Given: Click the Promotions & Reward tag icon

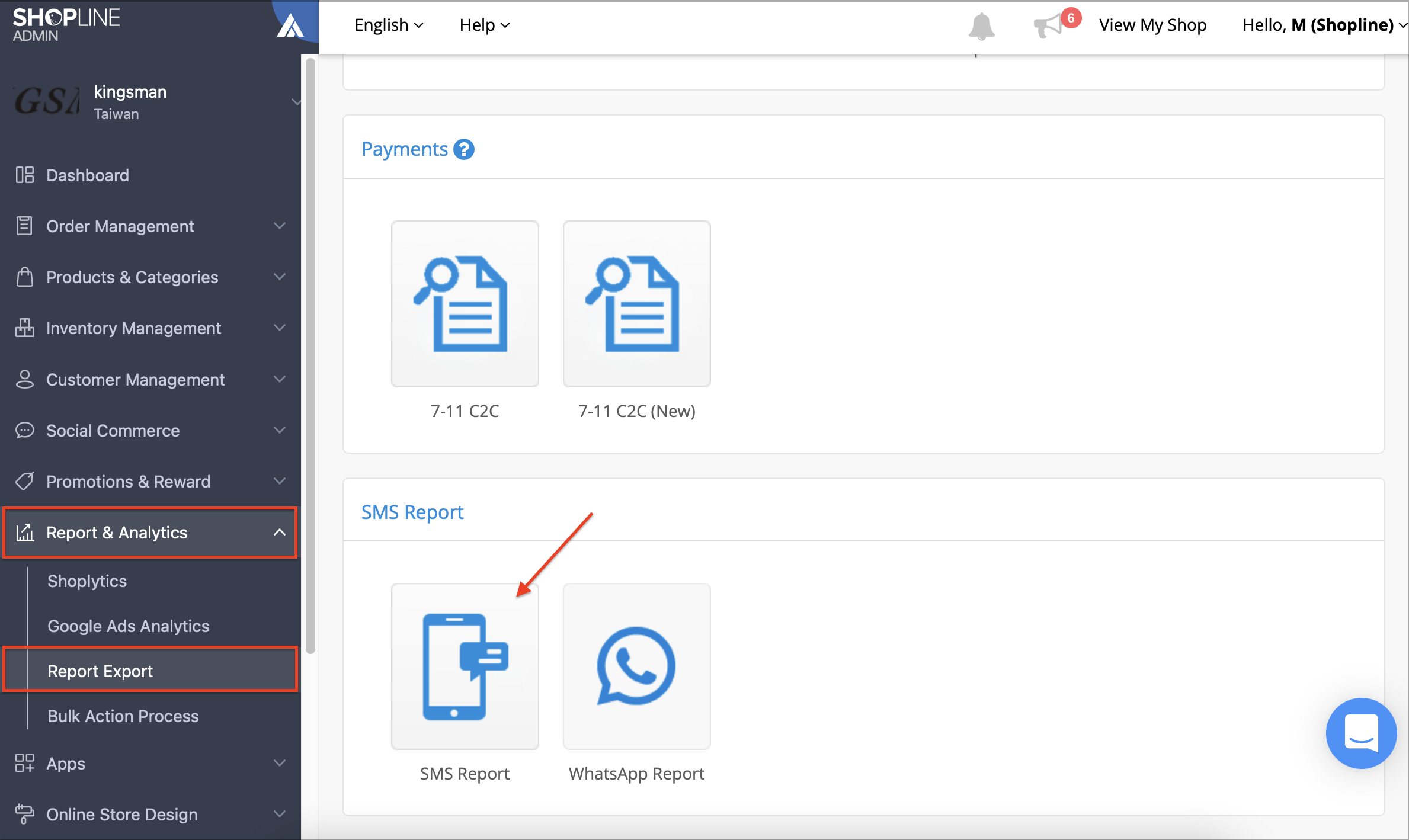Looking at the screenshot, I should 24,481.
